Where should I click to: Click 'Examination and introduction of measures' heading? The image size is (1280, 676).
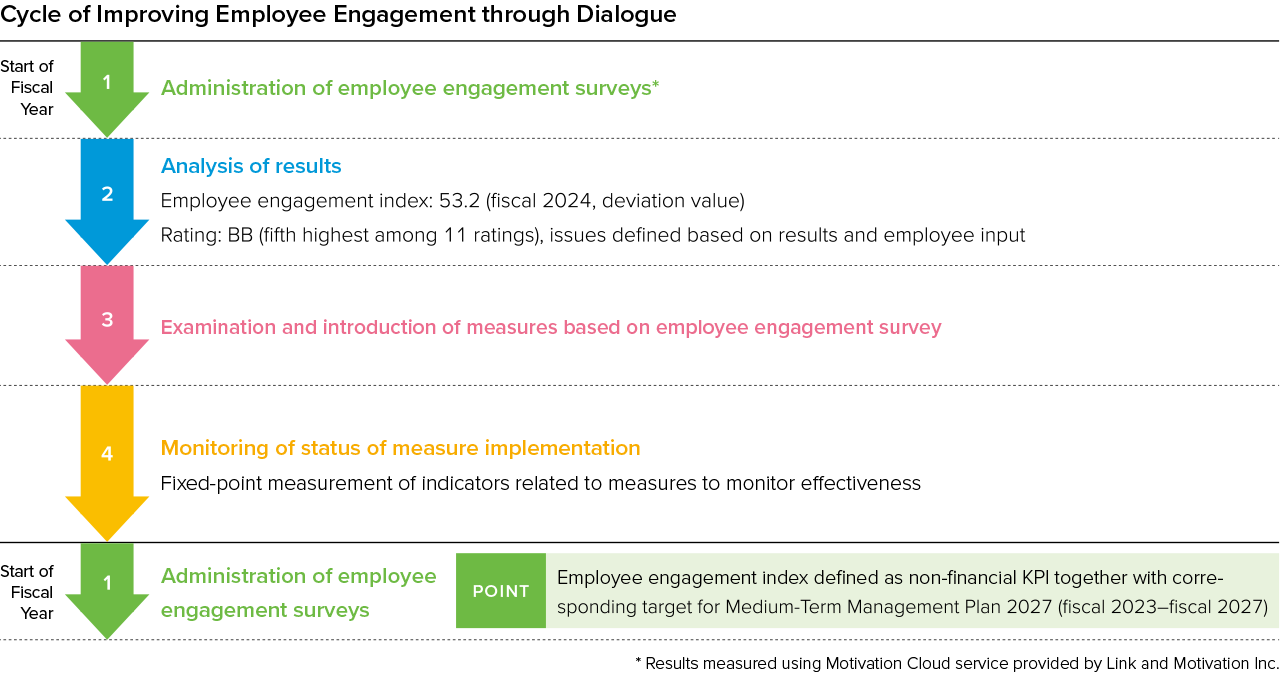[551, 327]
